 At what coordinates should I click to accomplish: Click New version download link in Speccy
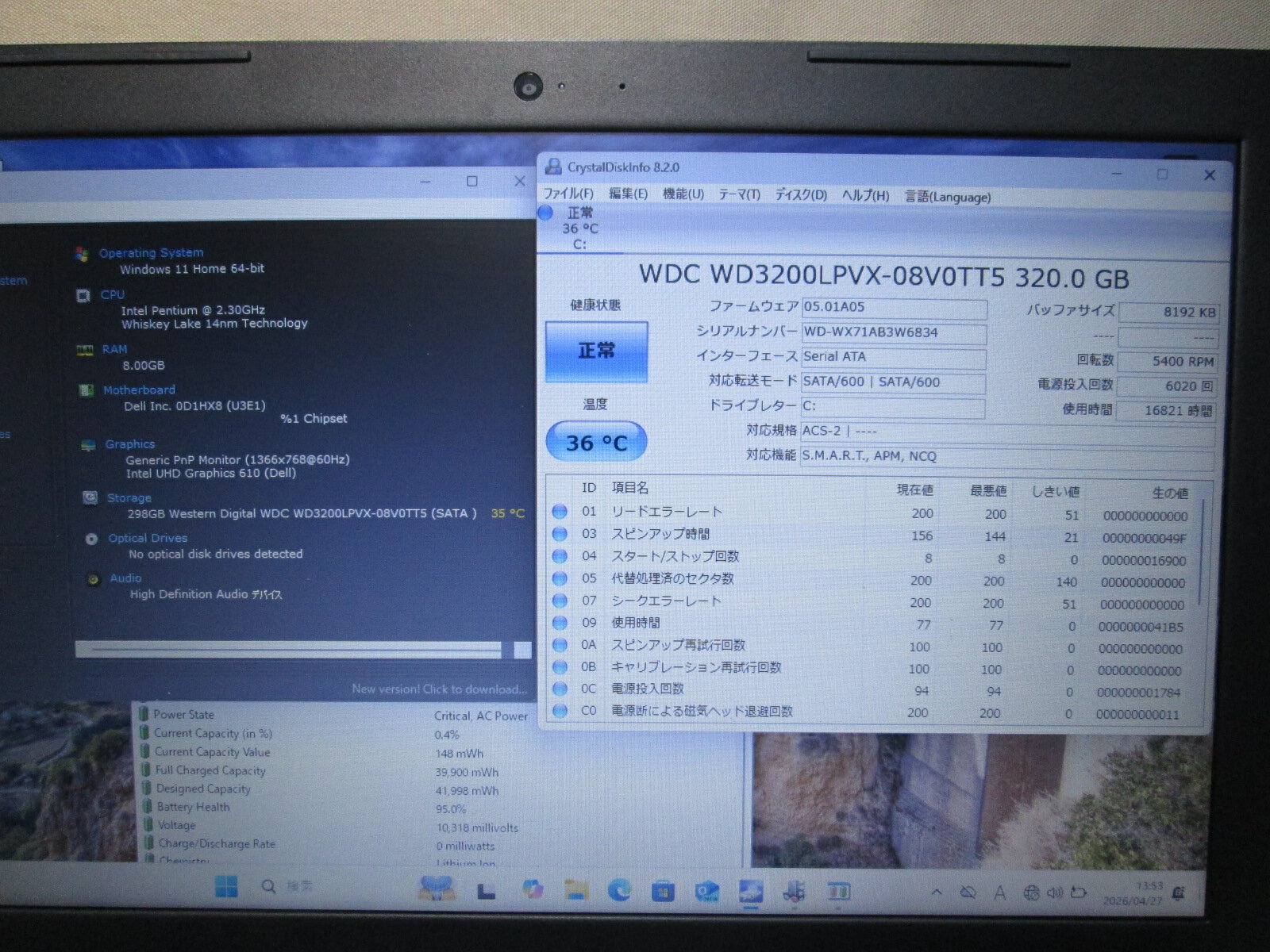440,689
